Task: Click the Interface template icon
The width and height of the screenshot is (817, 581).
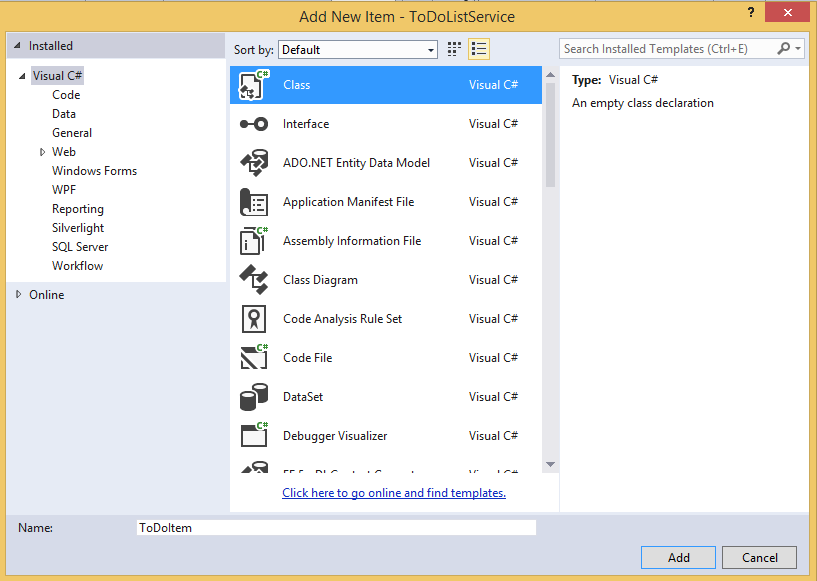Action: pos(254,124)
